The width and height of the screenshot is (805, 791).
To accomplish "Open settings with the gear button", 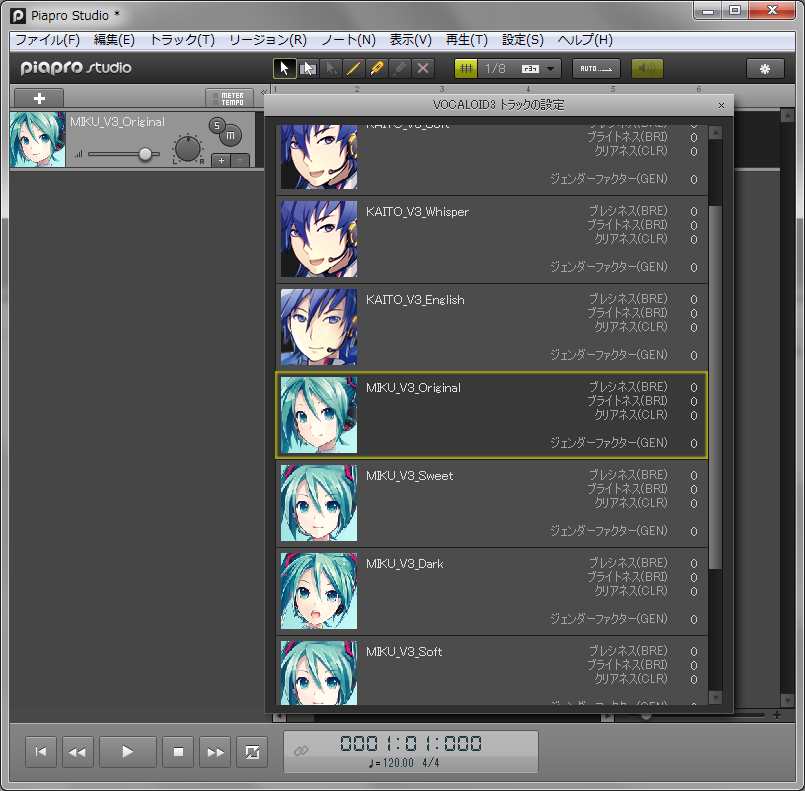I will pyautogui.click(x=765, y=69).
